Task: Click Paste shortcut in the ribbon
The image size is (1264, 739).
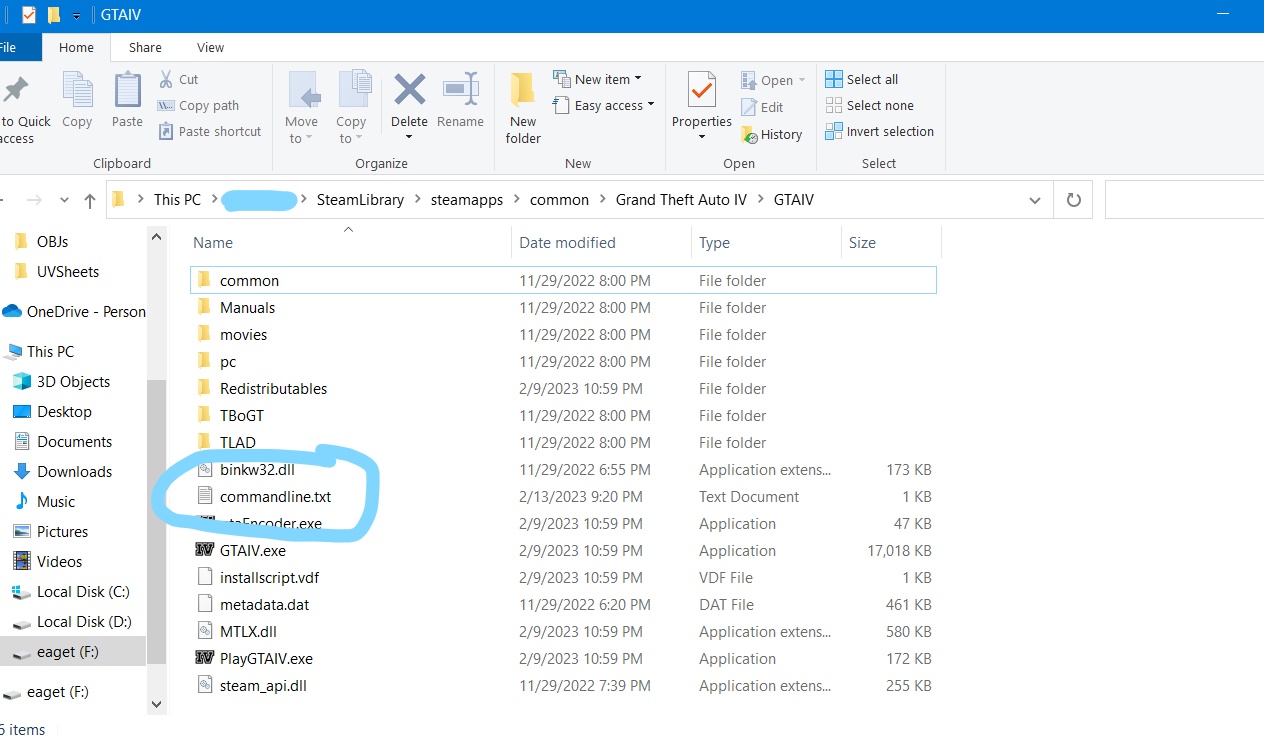Action: (209, 131)
